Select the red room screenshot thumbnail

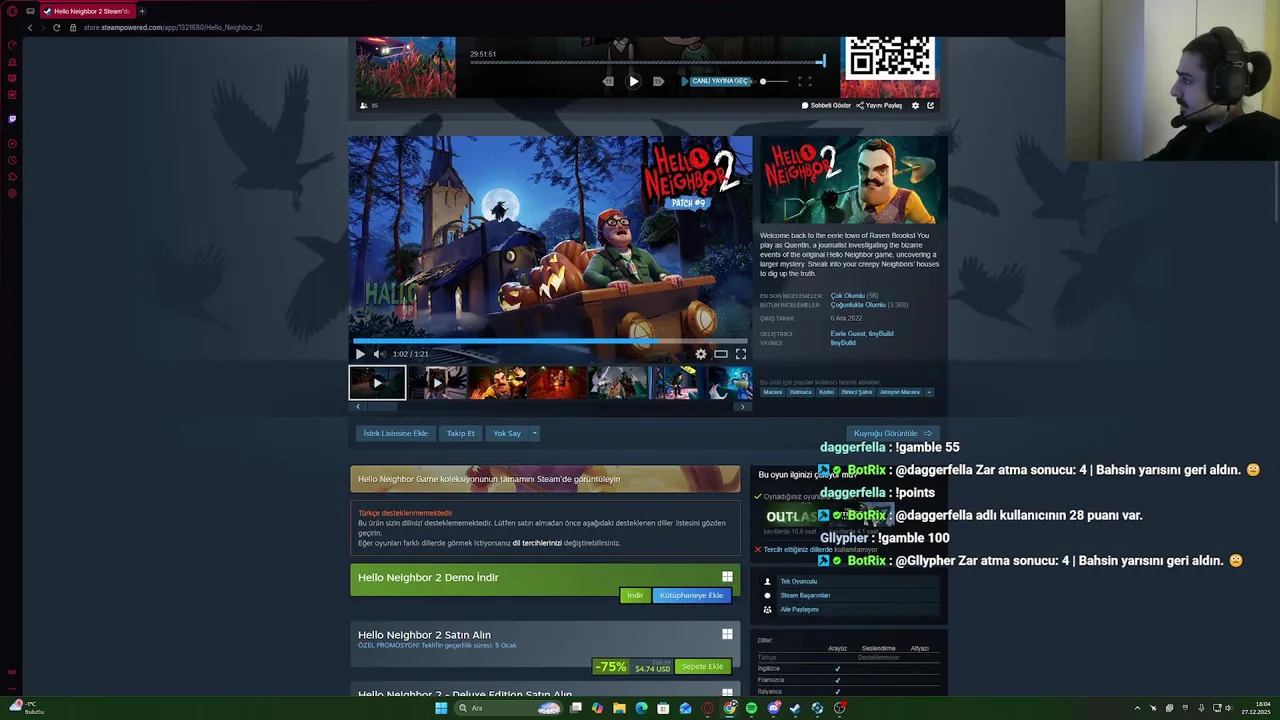(x=557, y=382)
